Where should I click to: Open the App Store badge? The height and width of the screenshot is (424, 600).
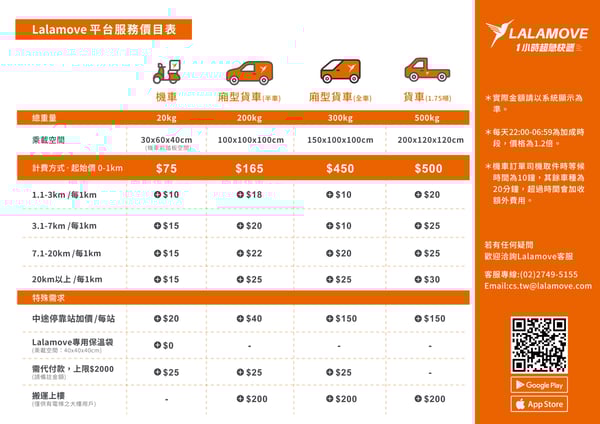click(x=539, y=404)
